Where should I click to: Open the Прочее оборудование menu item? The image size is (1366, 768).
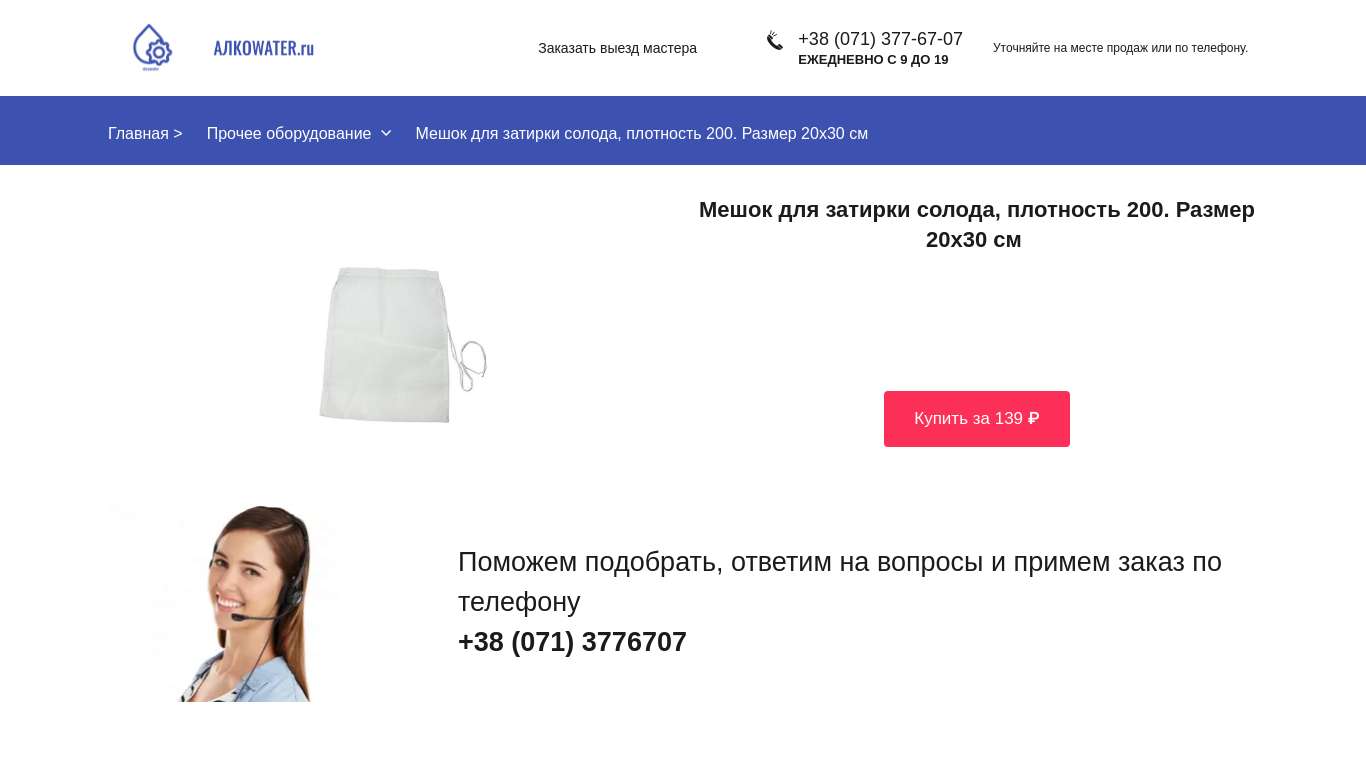(289, 133)
